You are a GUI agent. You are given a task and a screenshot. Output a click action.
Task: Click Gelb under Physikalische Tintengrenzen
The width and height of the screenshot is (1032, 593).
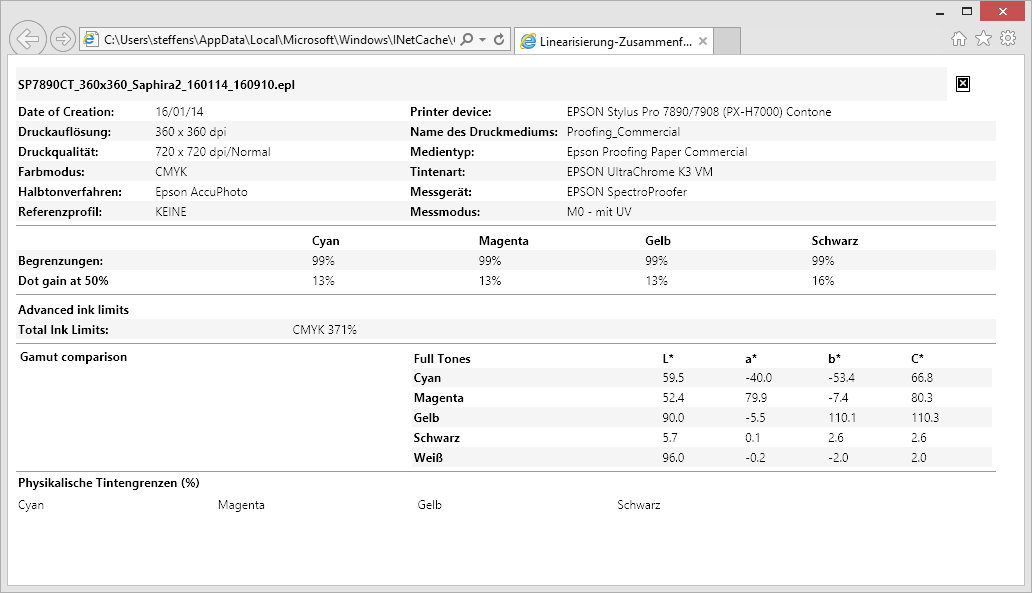pos(429,505)
